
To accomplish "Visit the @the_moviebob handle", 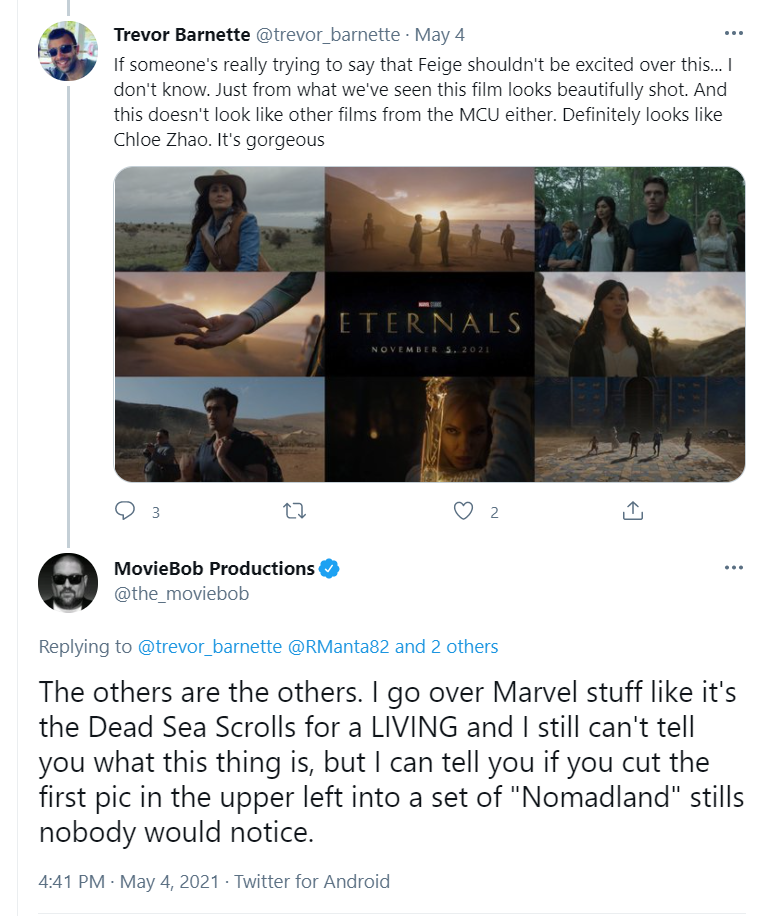I will click(181, 594).
